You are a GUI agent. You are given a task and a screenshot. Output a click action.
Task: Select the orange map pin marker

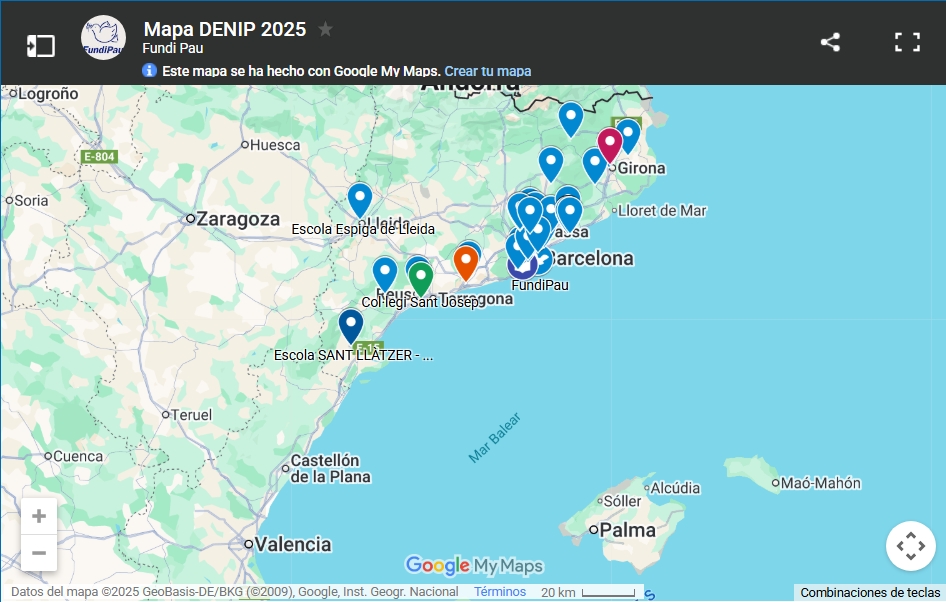click(x=466, y=262)
